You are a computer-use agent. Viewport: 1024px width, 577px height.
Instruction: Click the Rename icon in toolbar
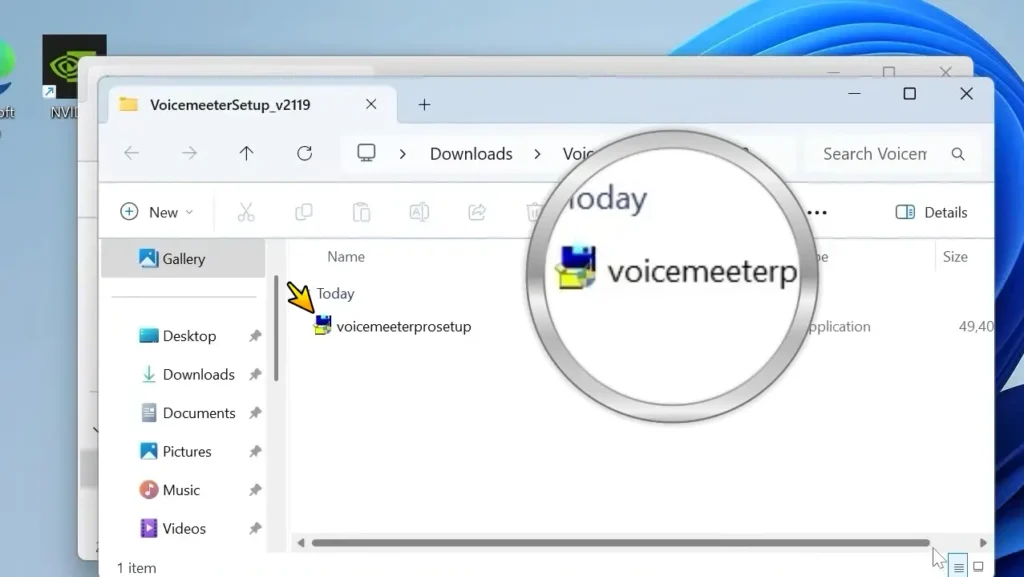tap(419, 212)
